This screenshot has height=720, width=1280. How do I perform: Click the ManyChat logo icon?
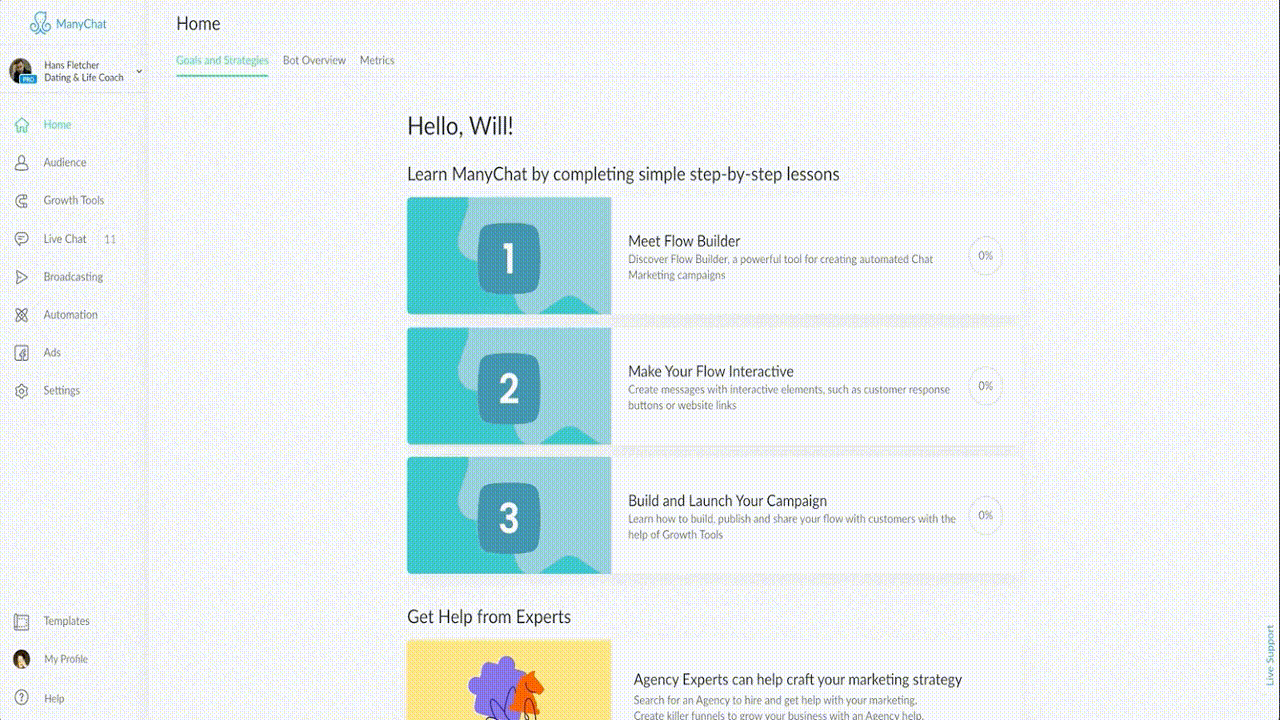click(40, 23)
